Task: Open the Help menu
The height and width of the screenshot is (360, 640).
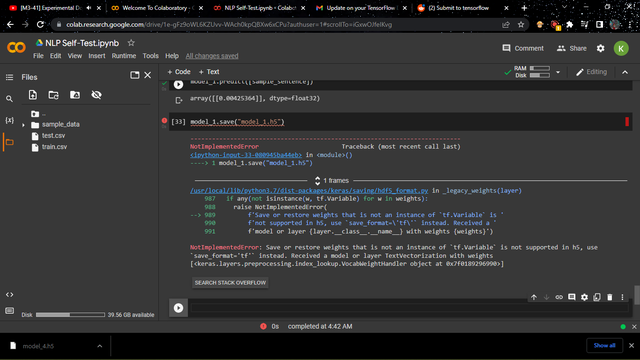Action: tap(172, 56)
